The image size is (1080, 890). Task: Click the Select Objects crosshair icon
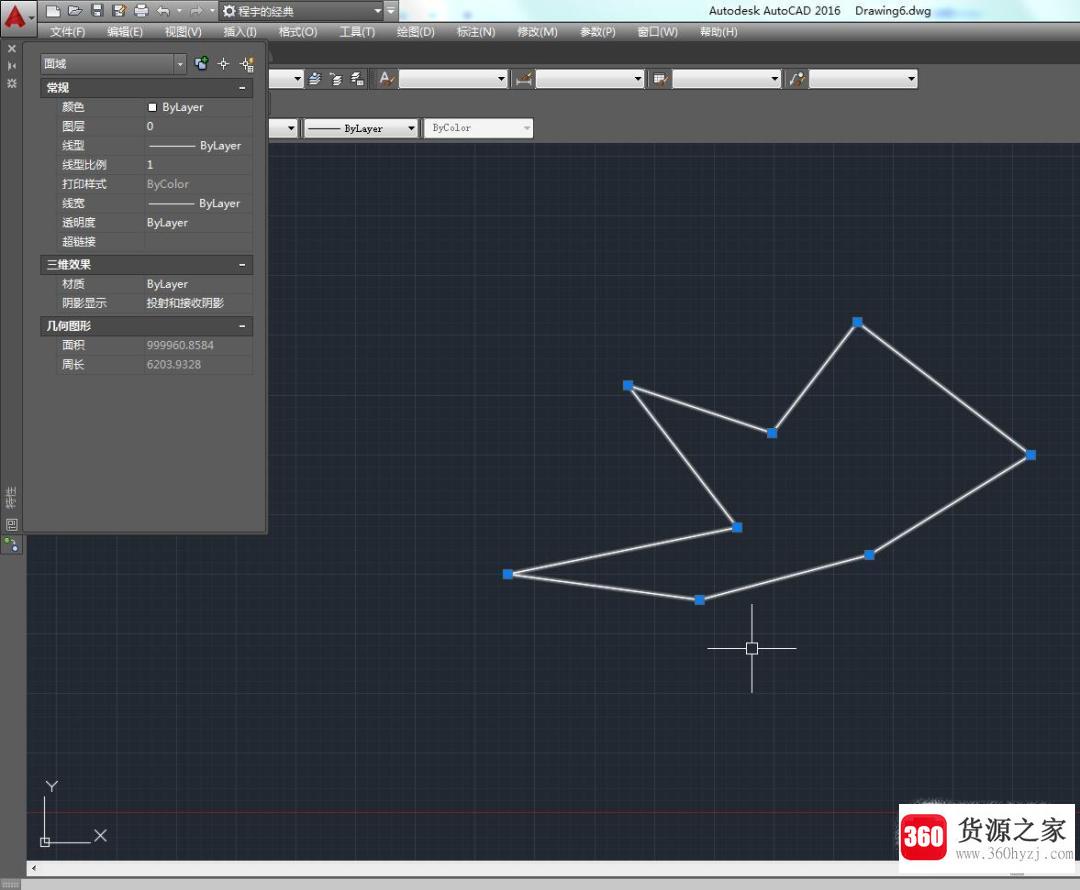(223, 64)
